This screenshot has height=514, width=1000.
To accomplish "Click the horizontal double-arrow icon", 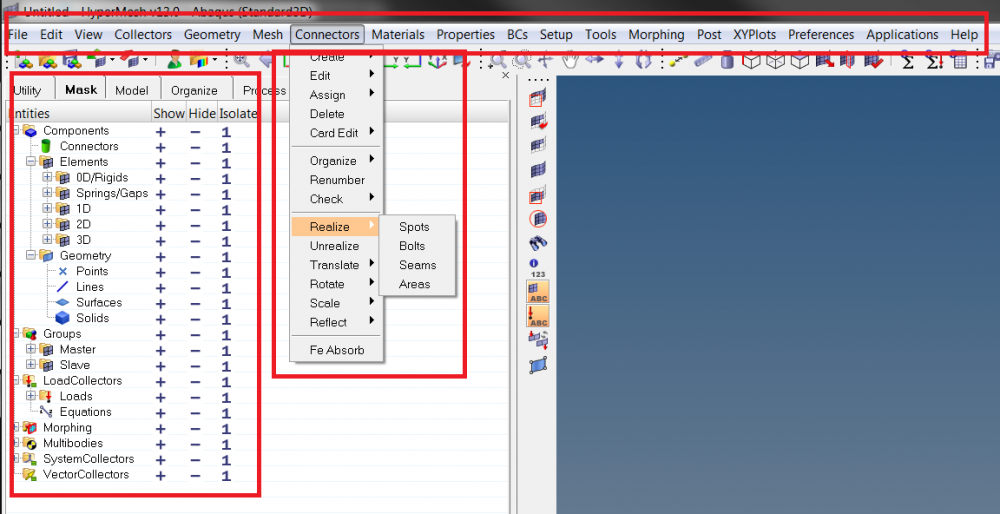I will (594, 61).
